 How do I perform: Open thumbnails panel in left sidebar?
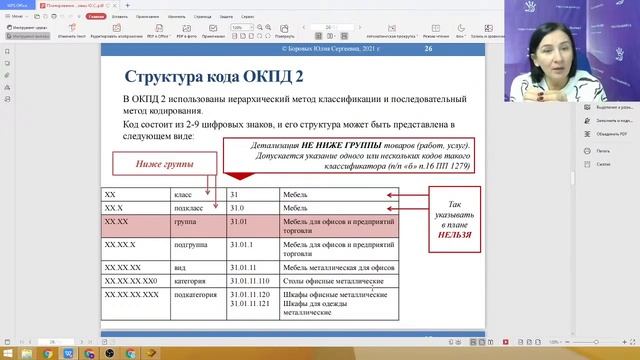7,63
